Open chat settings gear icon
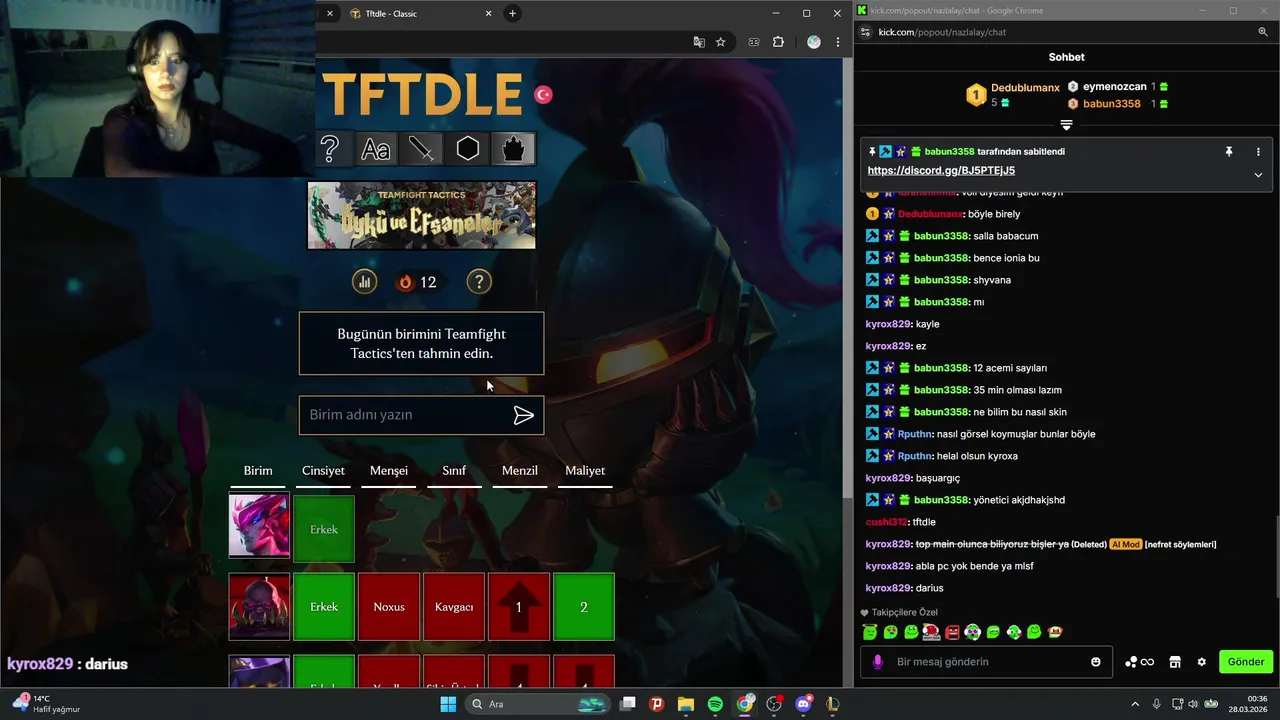The height and width of the screenshot is (720, 1280). [1201, 662]
